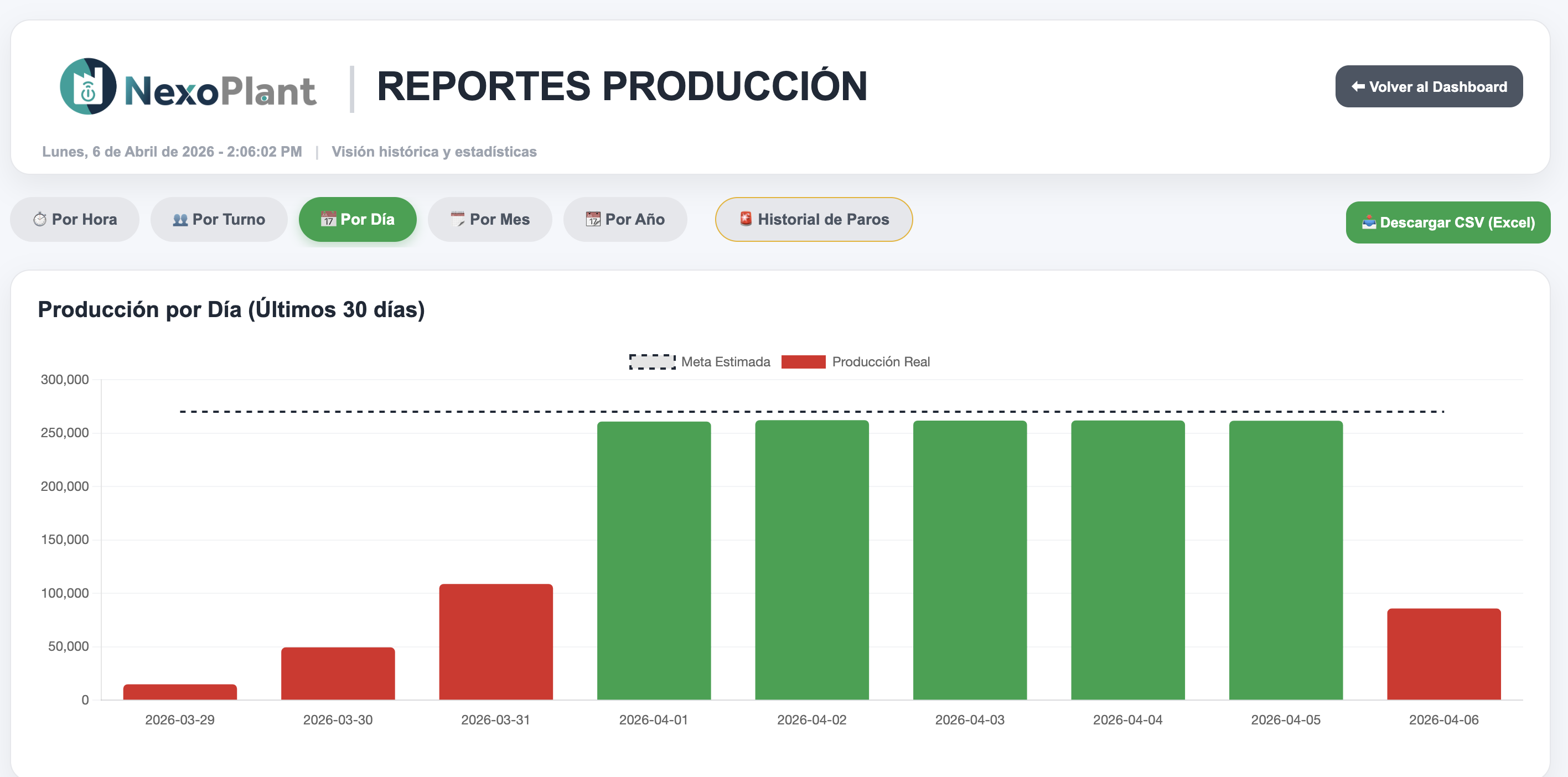Click the Volver al Dashboard button
This screenshot has width=1568, height=777.
pos(1429,86)
